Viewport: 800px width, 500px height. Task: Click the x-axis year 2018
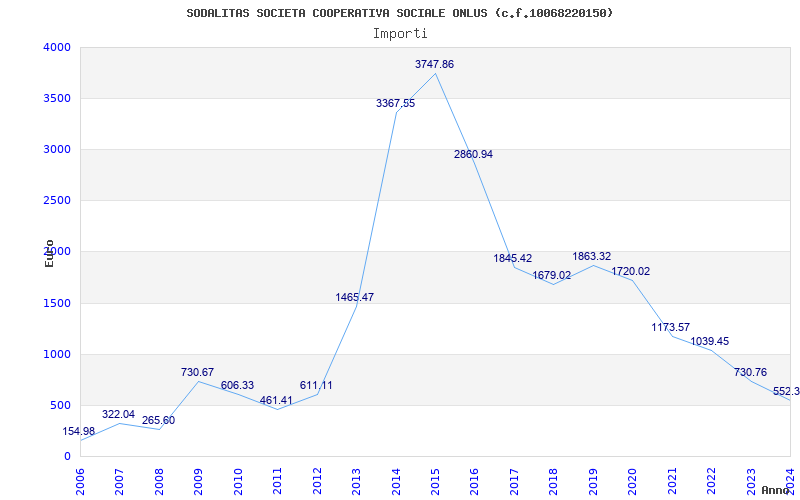click(554, 481)
